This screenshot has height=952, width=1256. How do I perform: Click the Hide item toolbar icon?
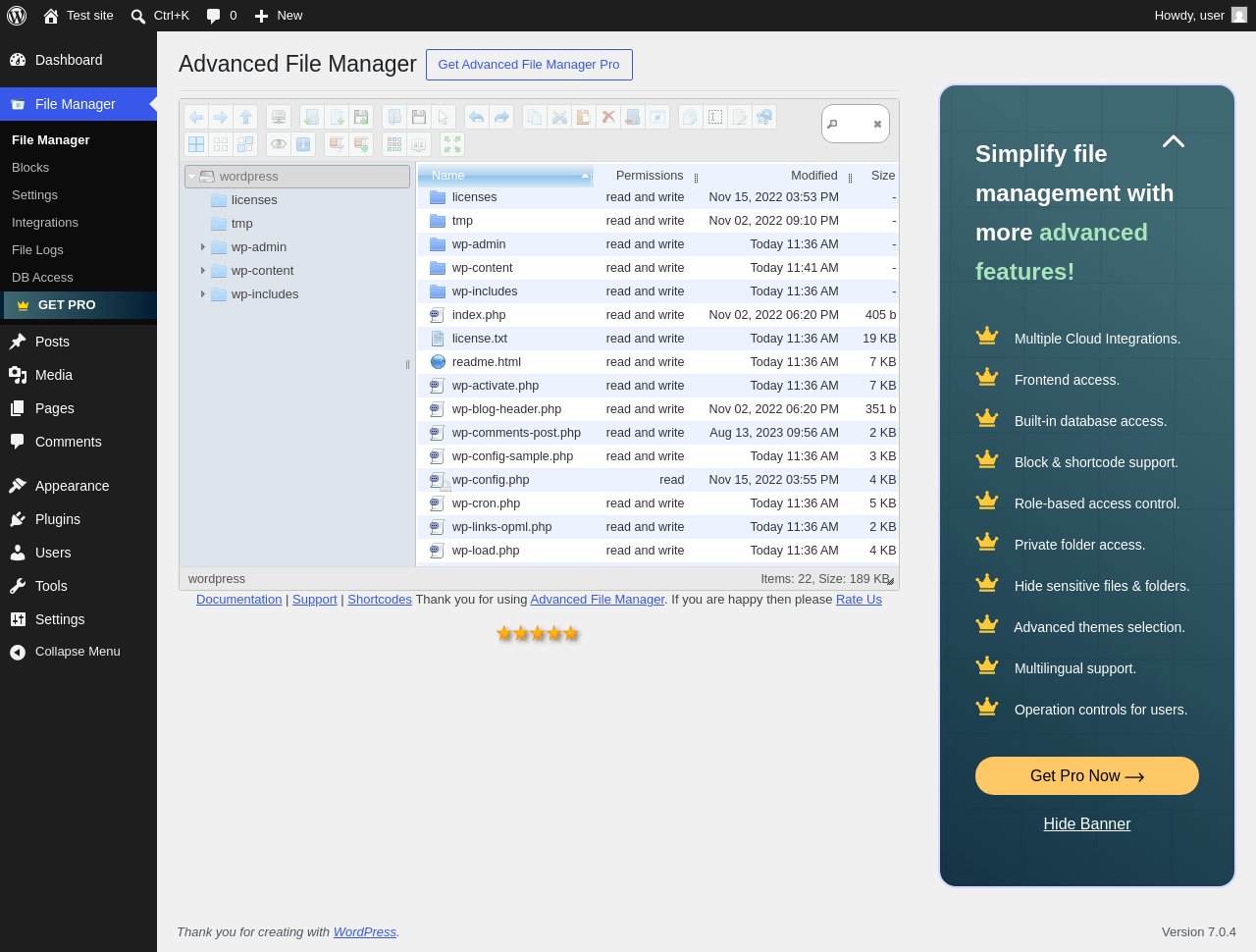pyautogui.click(x=657, y=117)
